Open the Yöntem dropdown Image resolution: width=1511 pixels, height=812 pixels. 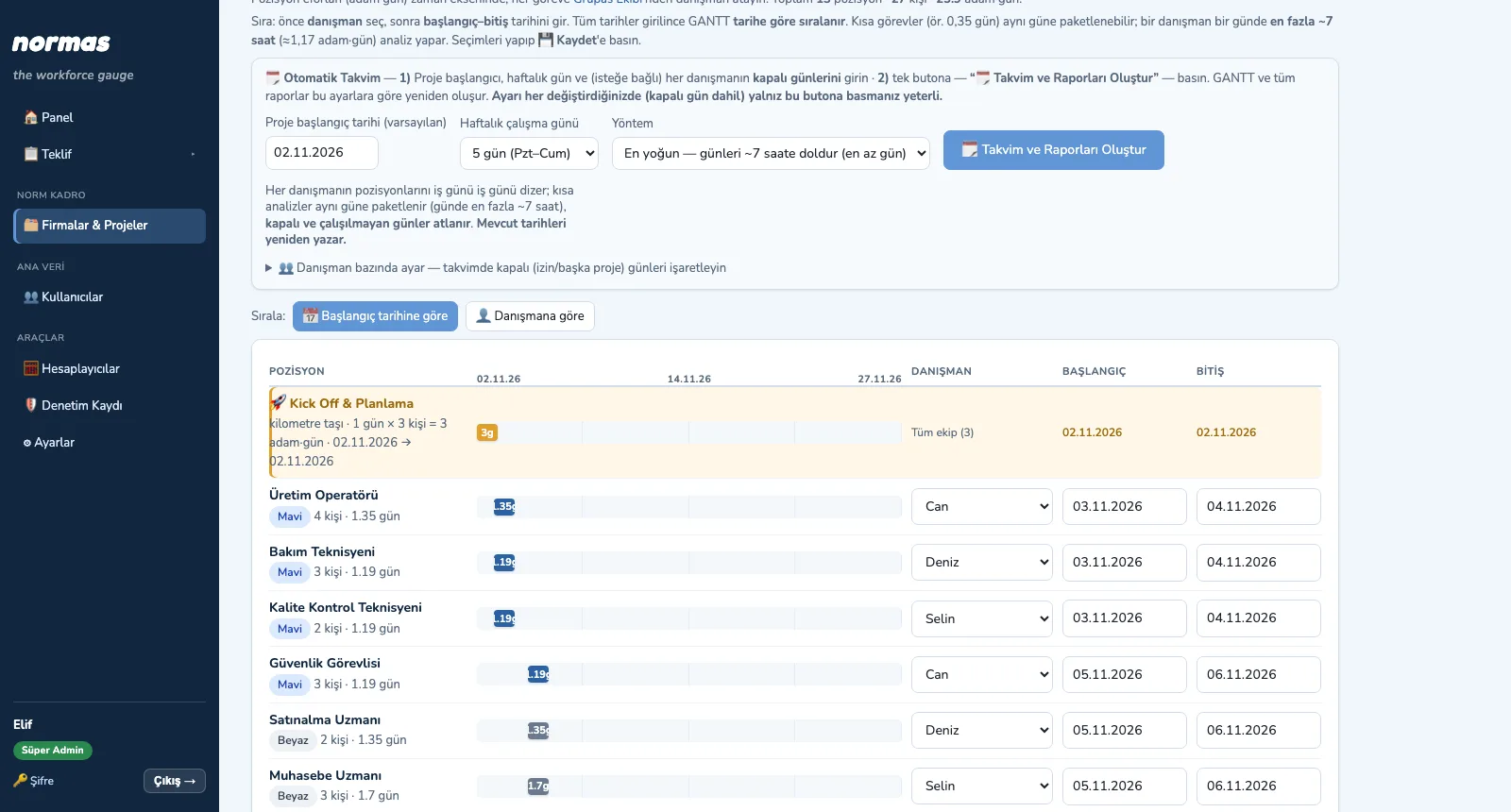click(771, 153)
